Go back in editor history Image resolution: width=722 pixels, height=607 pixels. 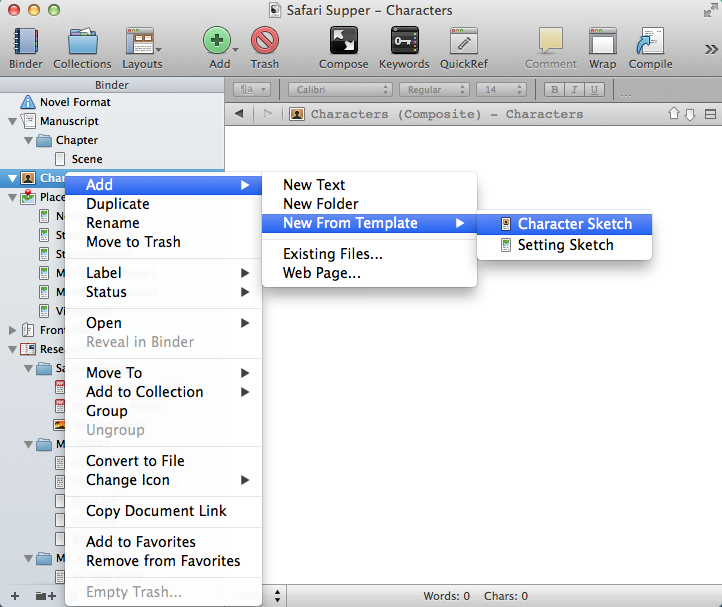click(x=239, y=113)
